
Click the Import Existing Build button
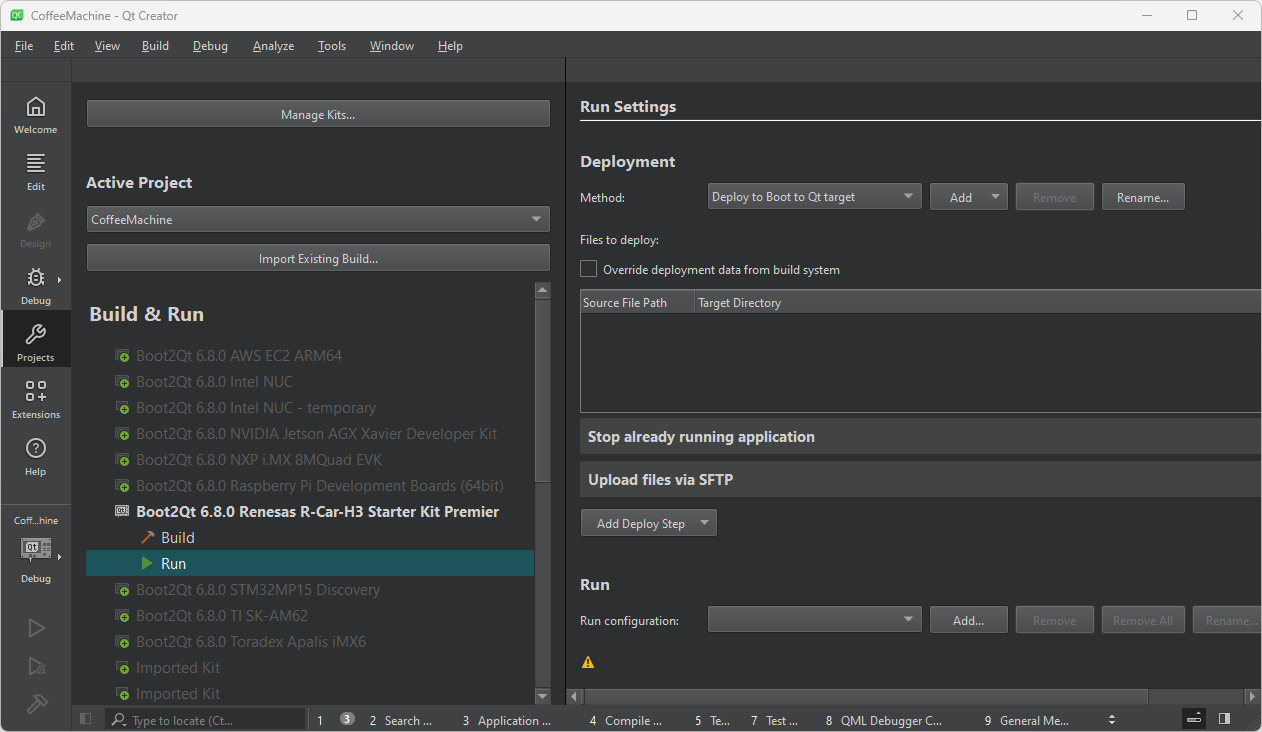point(318,258)
